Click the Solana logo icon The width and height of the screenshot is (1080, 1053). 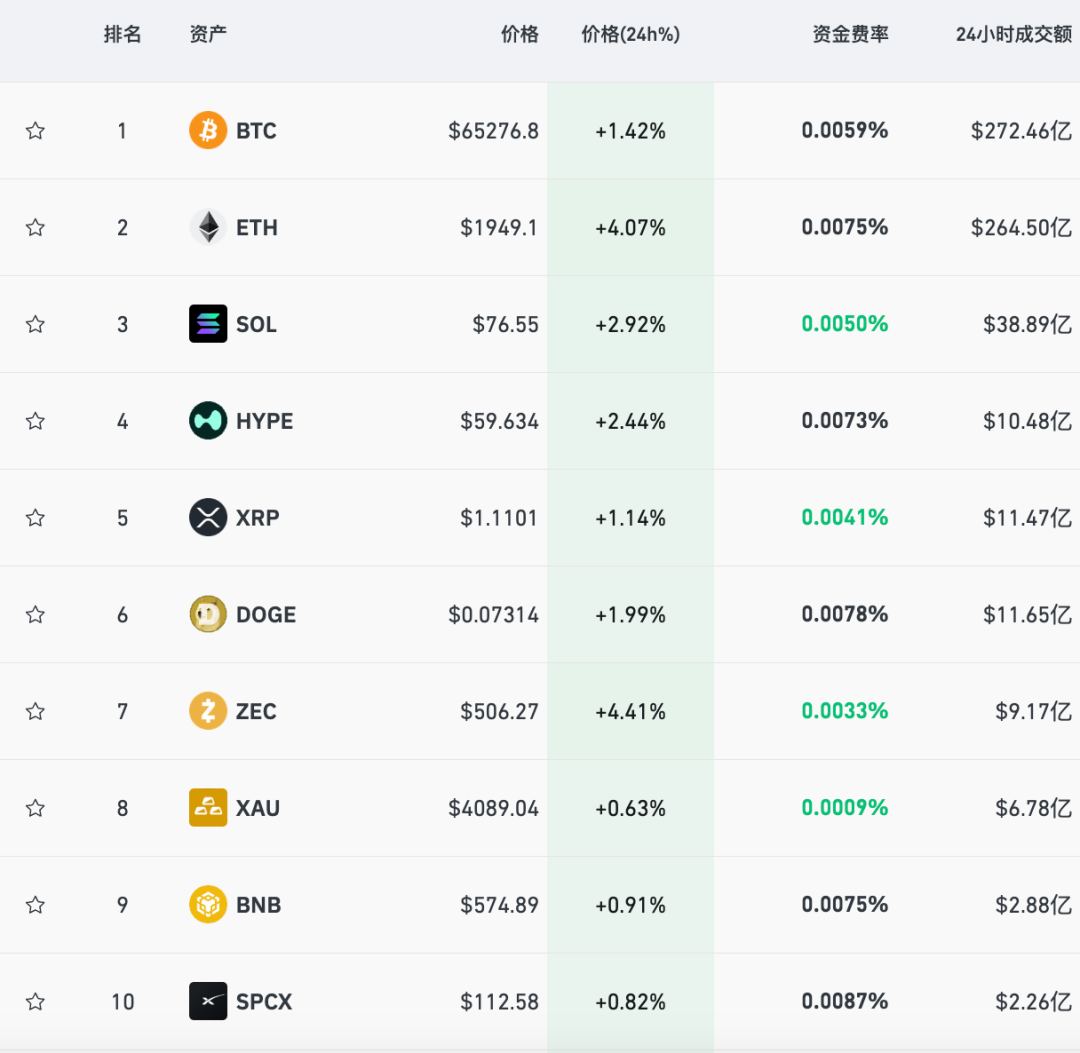(208, 324)
